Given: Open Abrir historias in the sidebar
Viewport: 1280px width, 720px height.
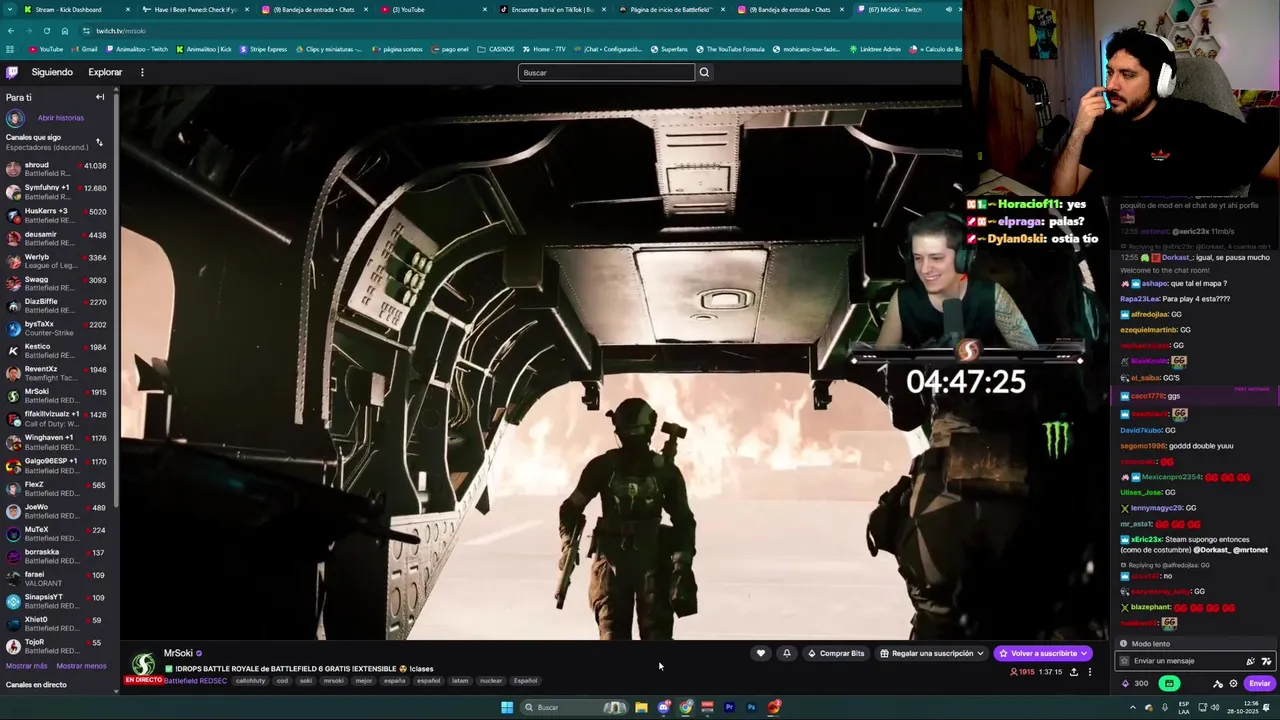Looking at the screenshot, I should pyautogui.click(x=61, y=118).
